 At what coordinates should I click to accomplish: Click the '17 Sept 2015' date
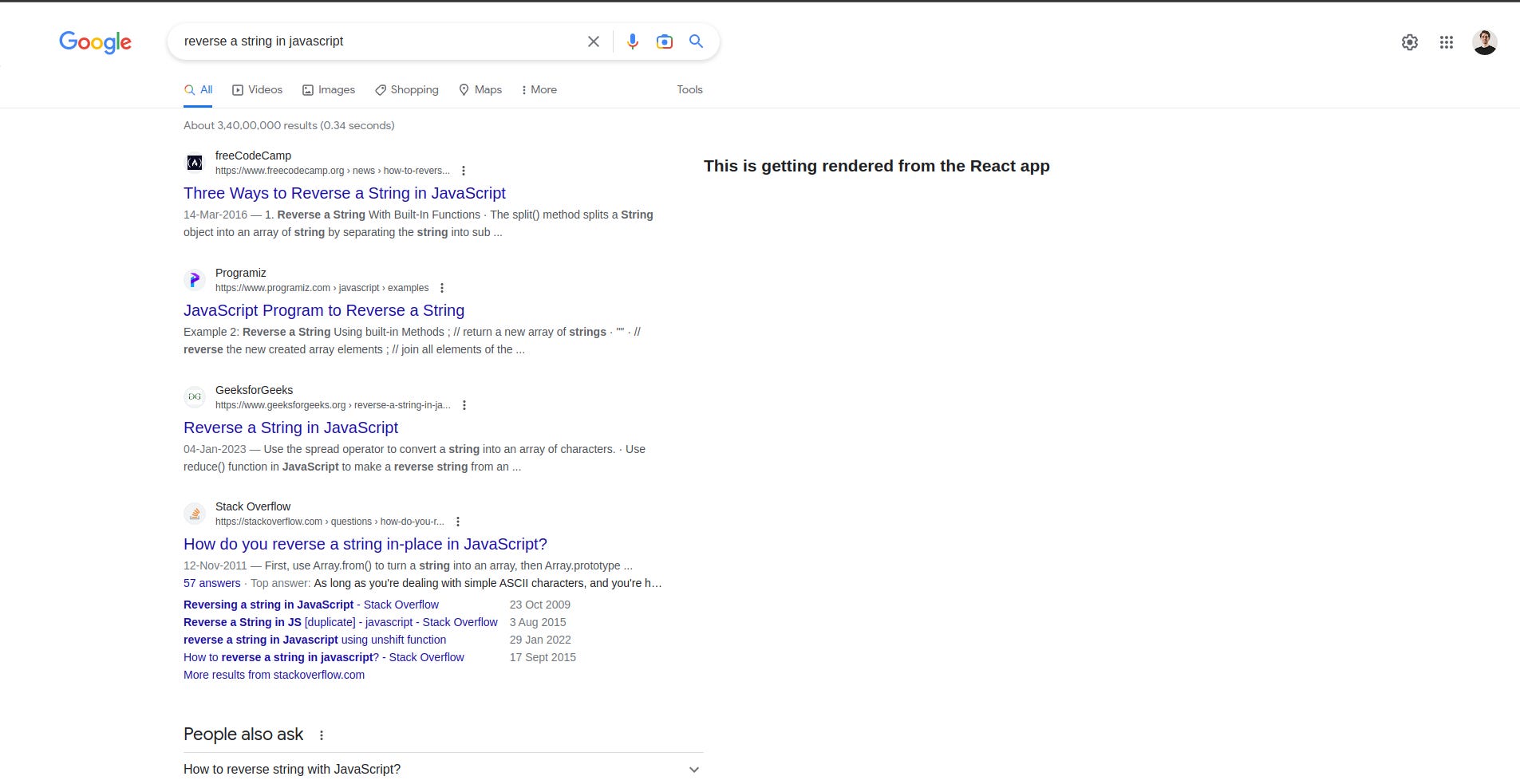543,657
